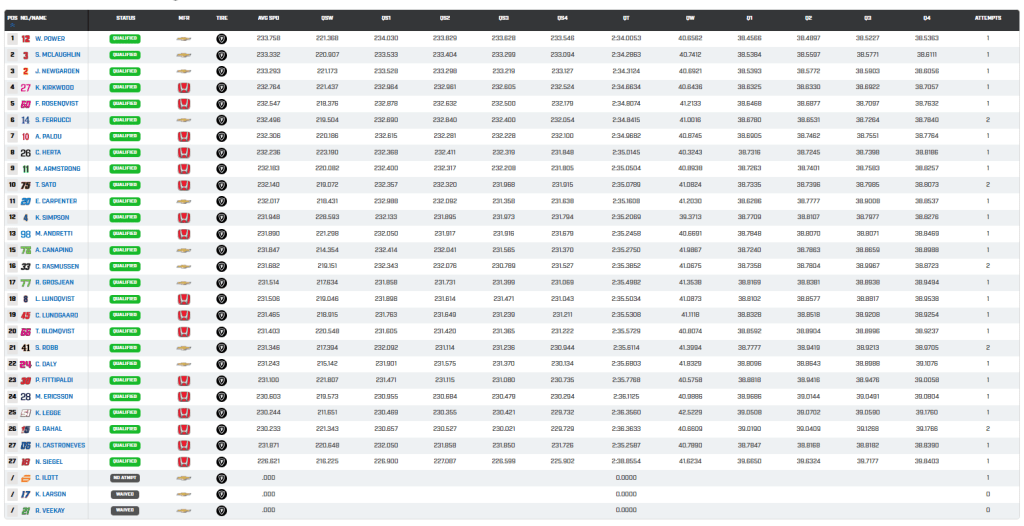Select Q1 value 38.4566 in W. Power's row
Viewport: 1024px width, 526px height.
tap(749, 39)
